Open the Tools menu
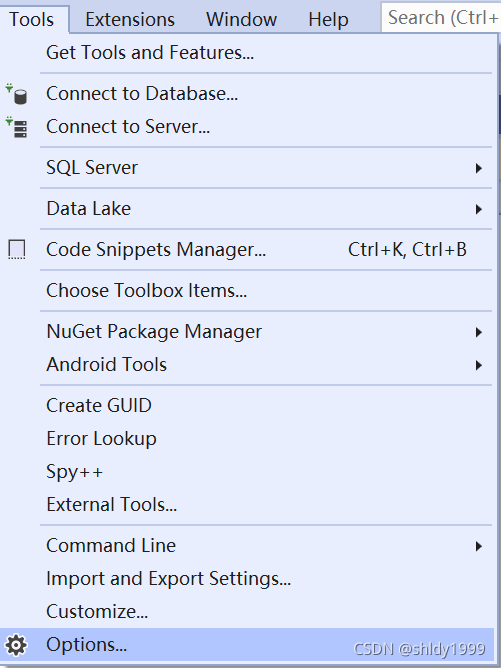Image resolution: width=501 pixels, height=668 pixels. (x=32, y=20)
